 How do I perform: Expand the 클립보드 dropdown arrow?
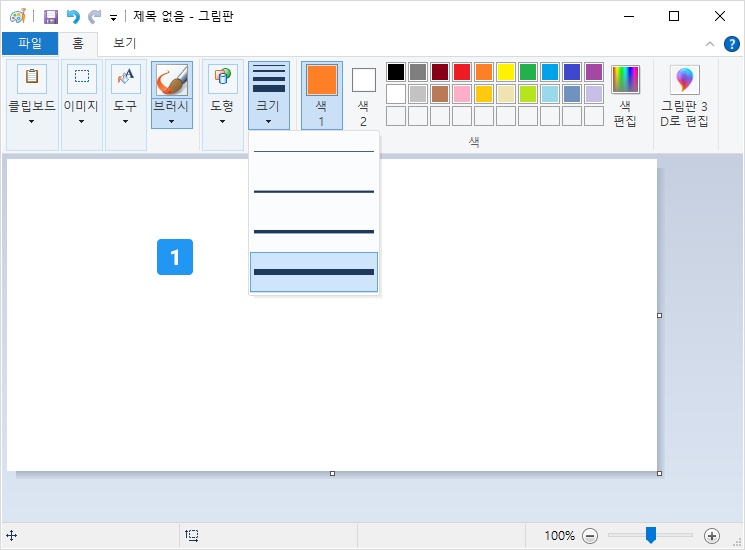pos(31,122)
